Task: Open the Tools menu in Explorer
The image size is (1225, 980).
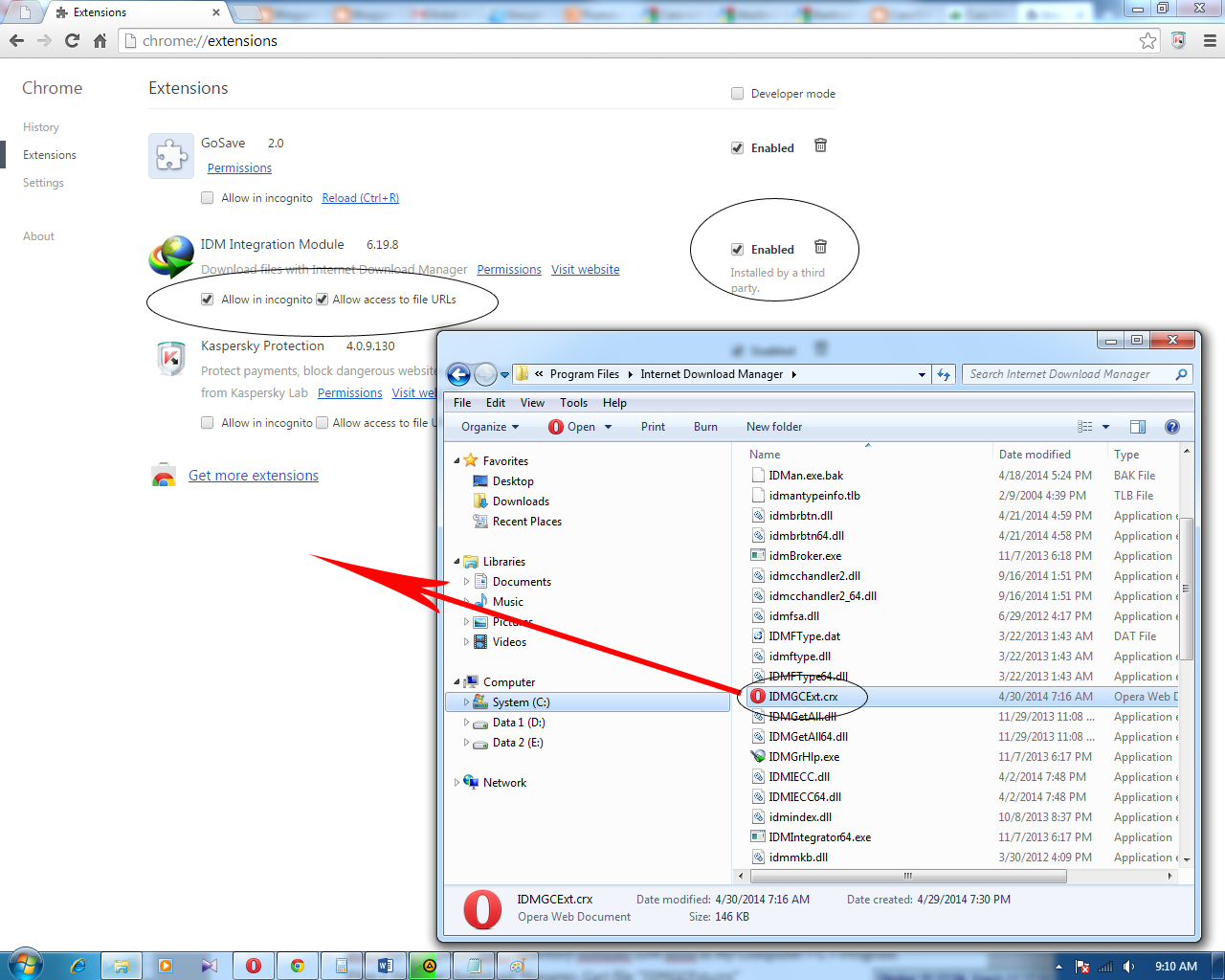Action: point(573,403)
